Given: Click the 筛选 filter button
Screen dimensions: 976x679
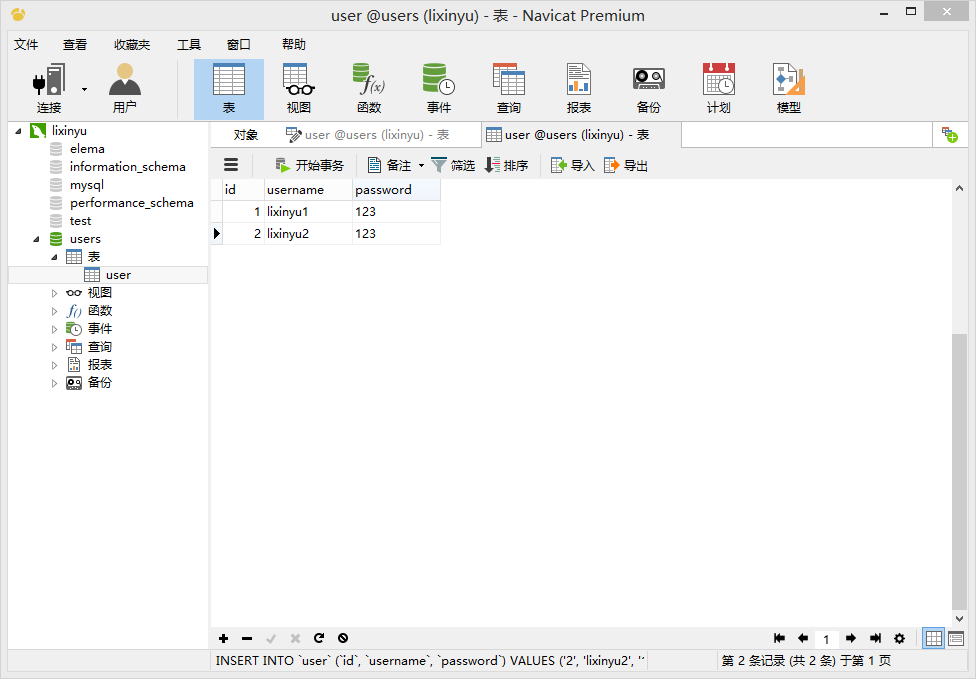Looking at the screenshot, I should pyautogui.click(x=453, y=165).
